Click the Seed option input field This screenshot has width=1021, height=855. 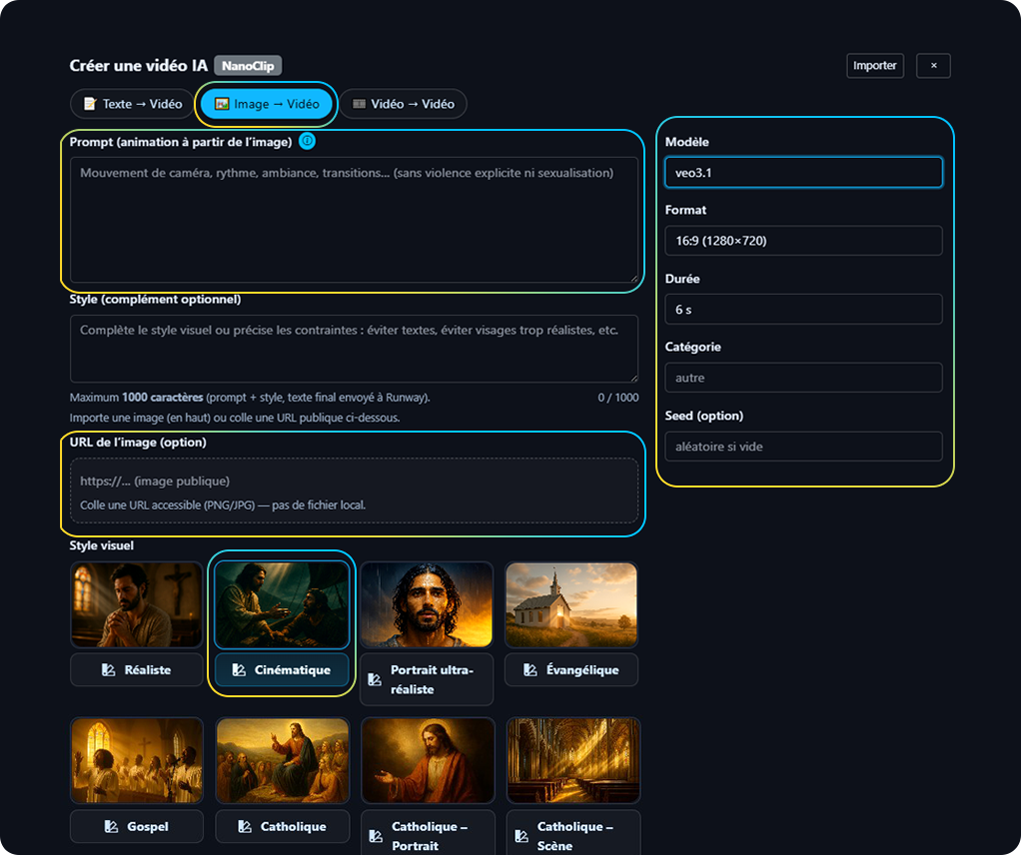click(803, 446)
